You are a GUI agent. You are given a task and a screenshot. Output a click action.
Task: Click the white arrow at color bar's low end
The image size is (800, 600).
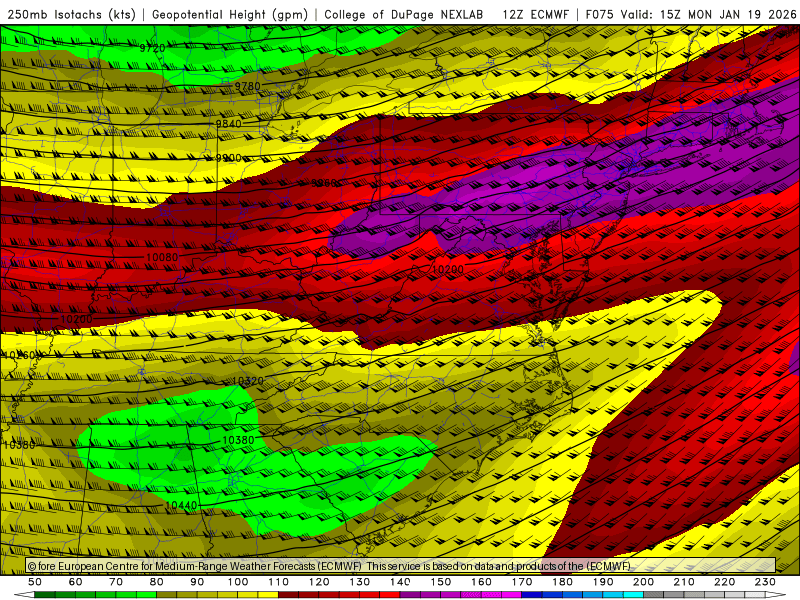(24, 595)
